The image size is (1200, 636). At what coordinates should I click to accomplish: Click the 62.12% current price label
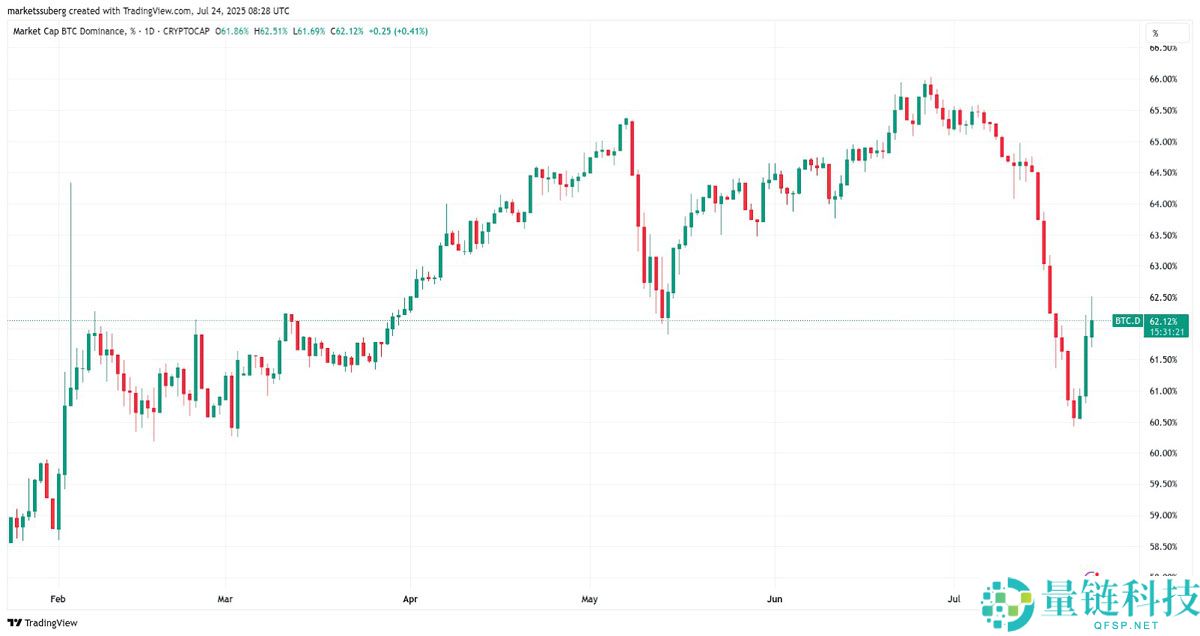(1166, 320)
